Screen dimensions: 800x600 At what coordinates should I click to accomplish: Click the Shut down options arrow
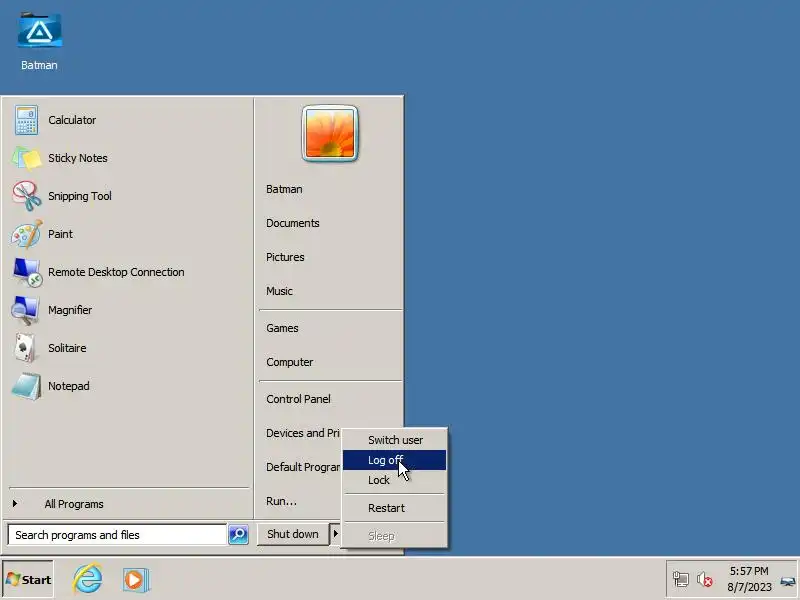pos(335,534)
